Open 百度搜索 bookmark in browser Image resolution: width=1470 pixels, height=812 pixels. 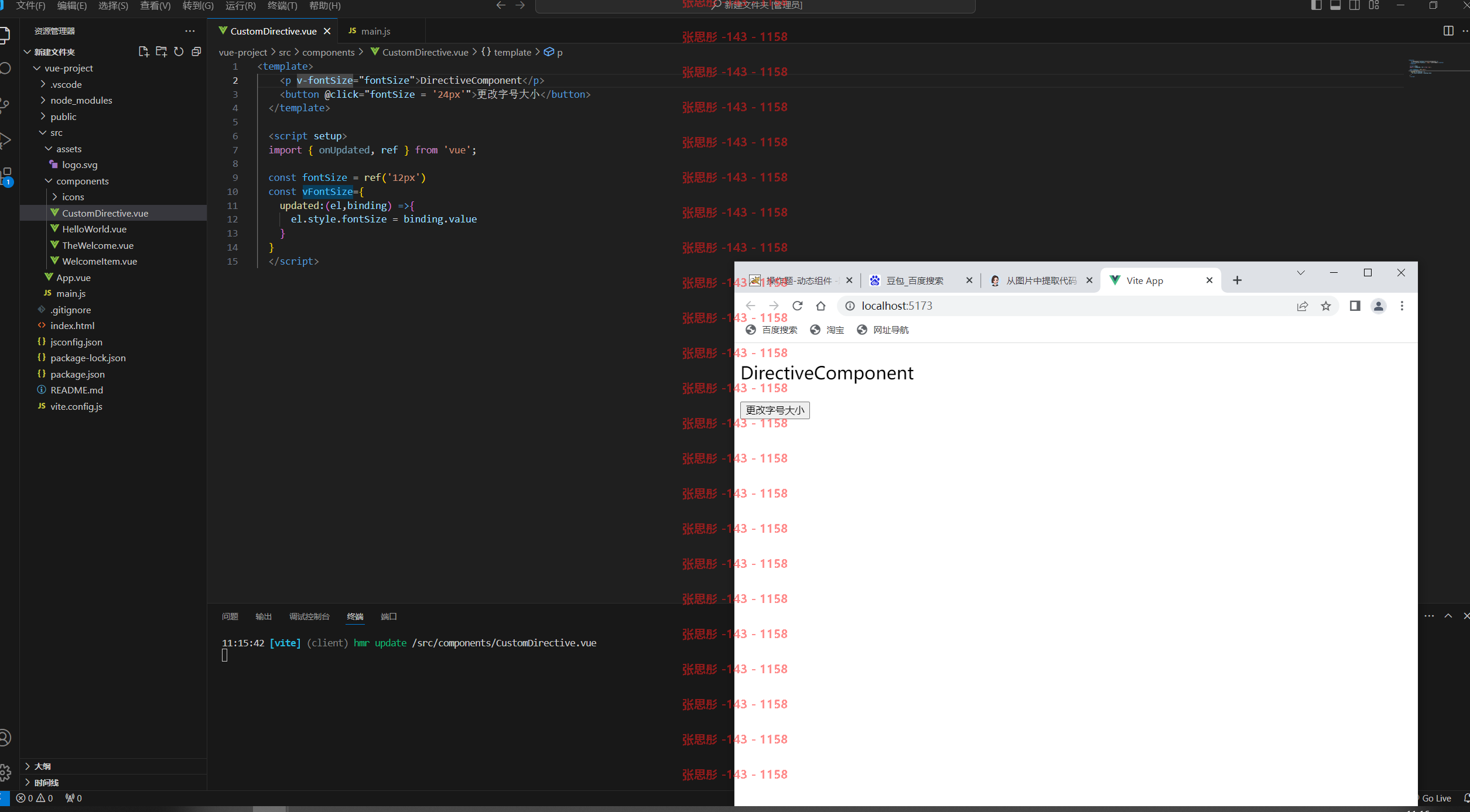click(x=771, y=330)
